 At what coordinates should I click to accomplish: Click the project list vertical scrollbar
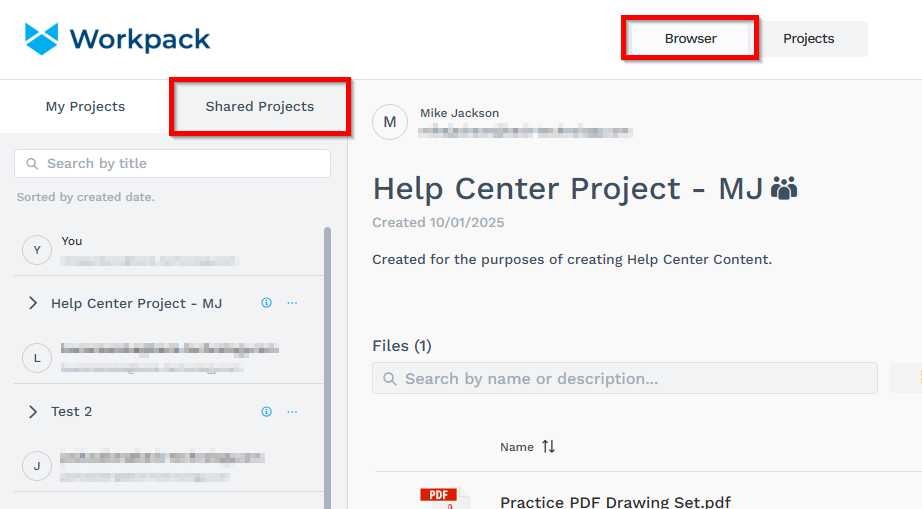(x=327, y=360)
